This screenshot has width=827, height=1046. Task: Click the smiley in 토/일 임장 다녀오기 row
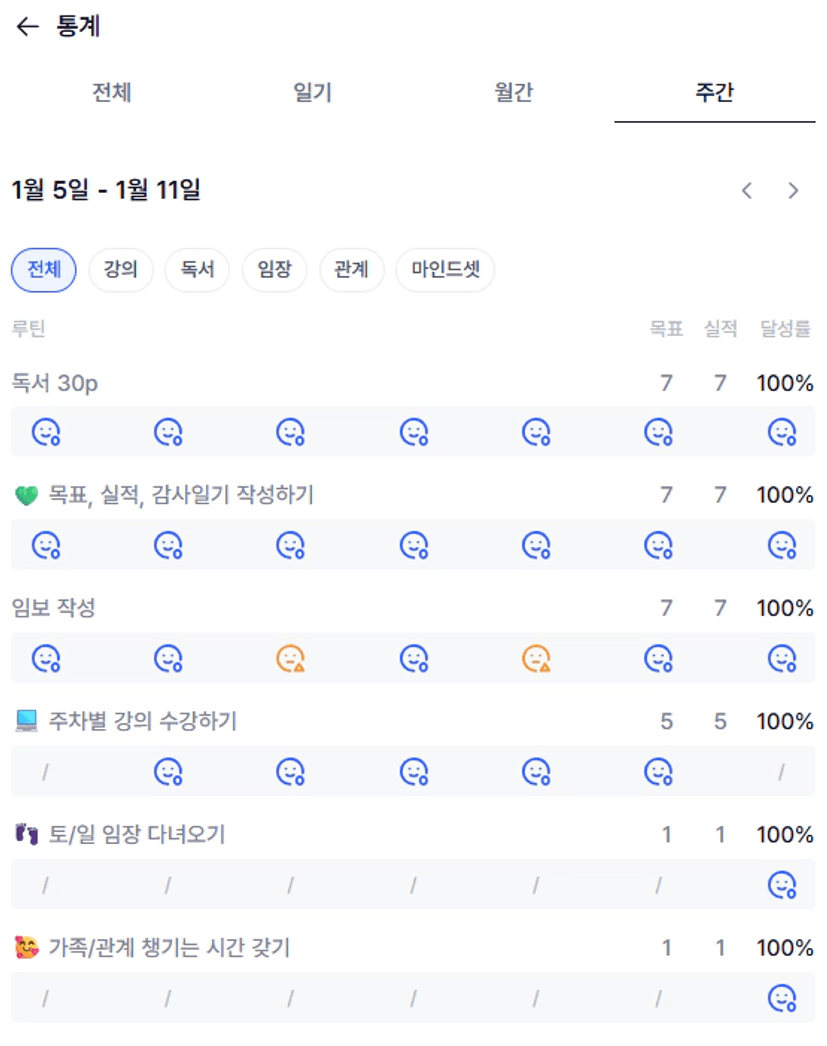781,885
